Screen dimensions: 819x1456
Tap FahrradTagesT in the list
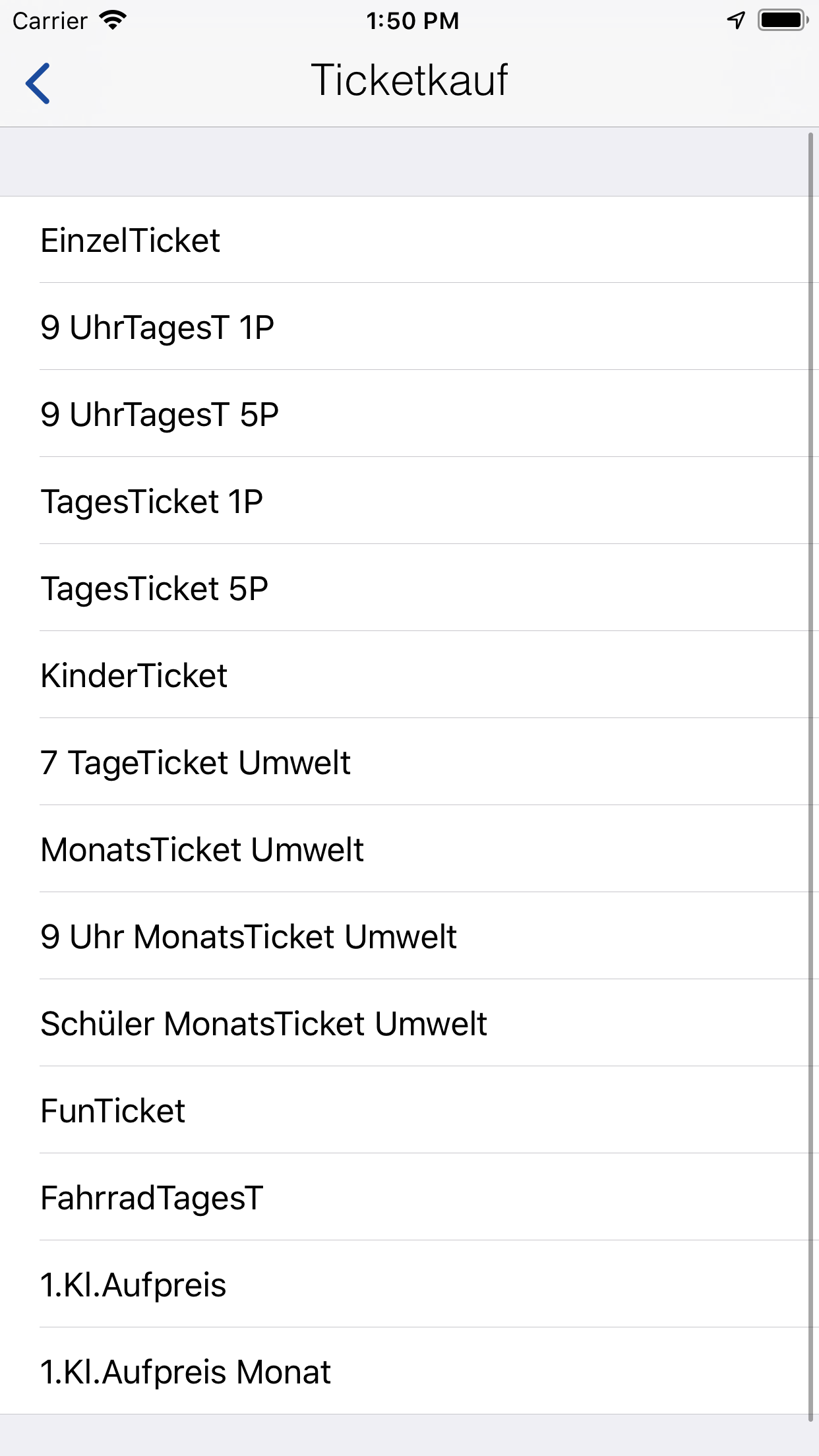coord(409,1197)
